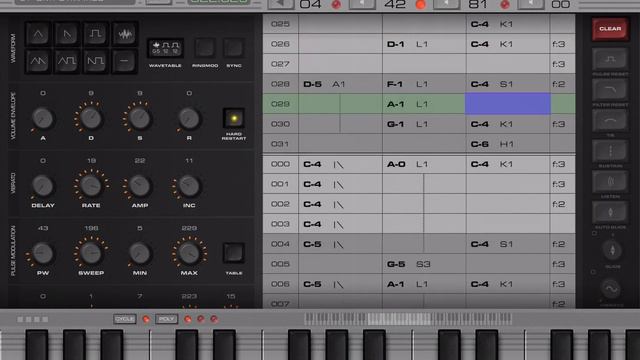
Task: Click the pulse width PW knob
Action: [x=43, y=253]
